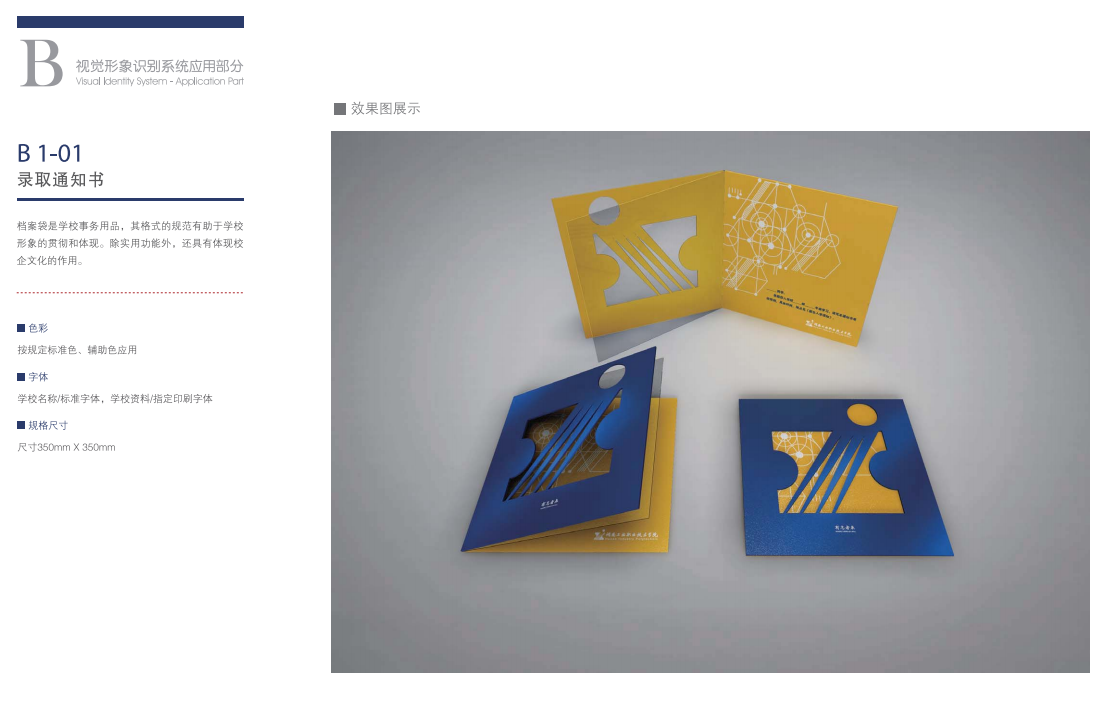Click the yellow circle on the right blue cover
The width and height of the screenshot is (1115, 709).
(x=861, y=414)
